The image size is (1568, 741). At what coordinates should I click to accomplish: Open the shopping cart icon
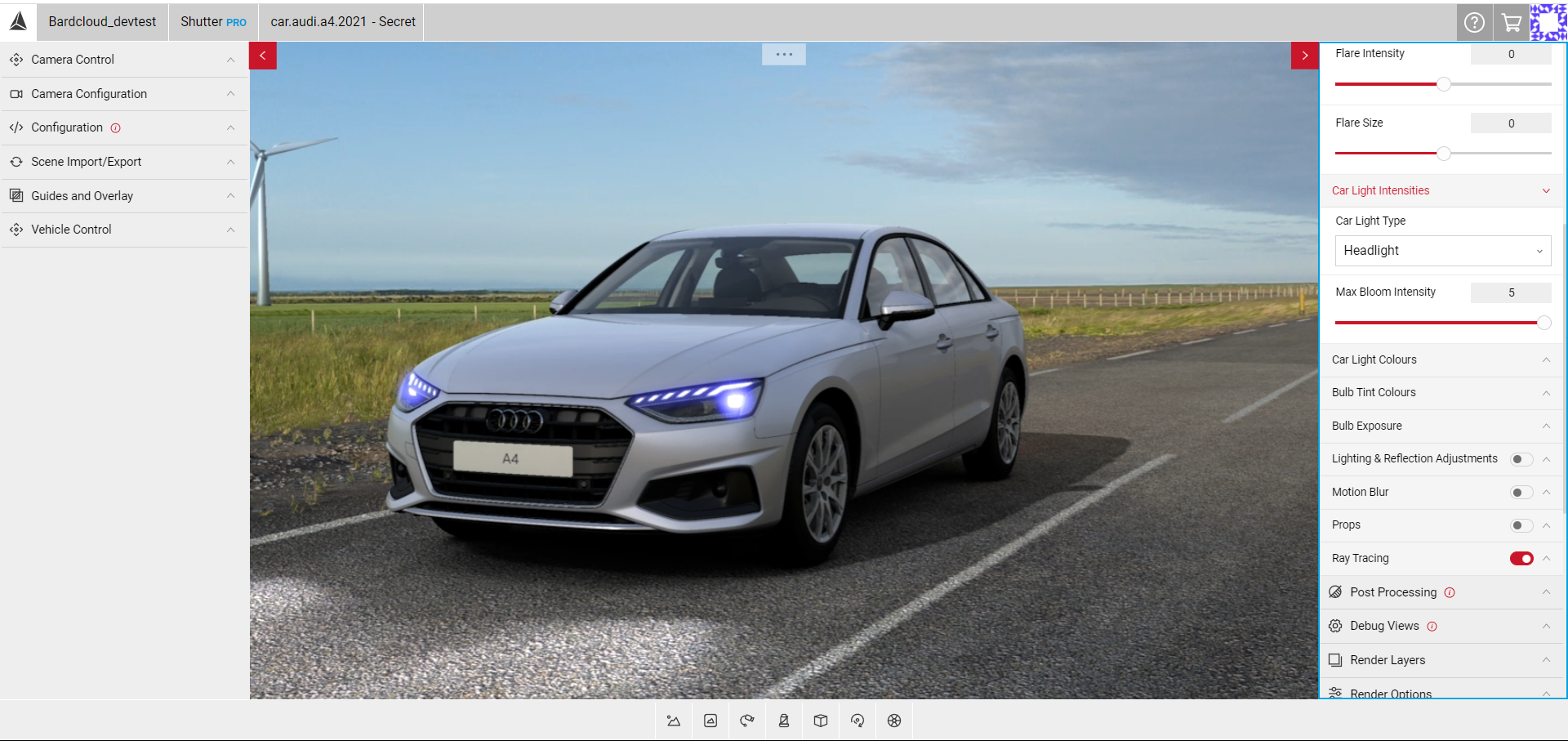pos(1512,22)
